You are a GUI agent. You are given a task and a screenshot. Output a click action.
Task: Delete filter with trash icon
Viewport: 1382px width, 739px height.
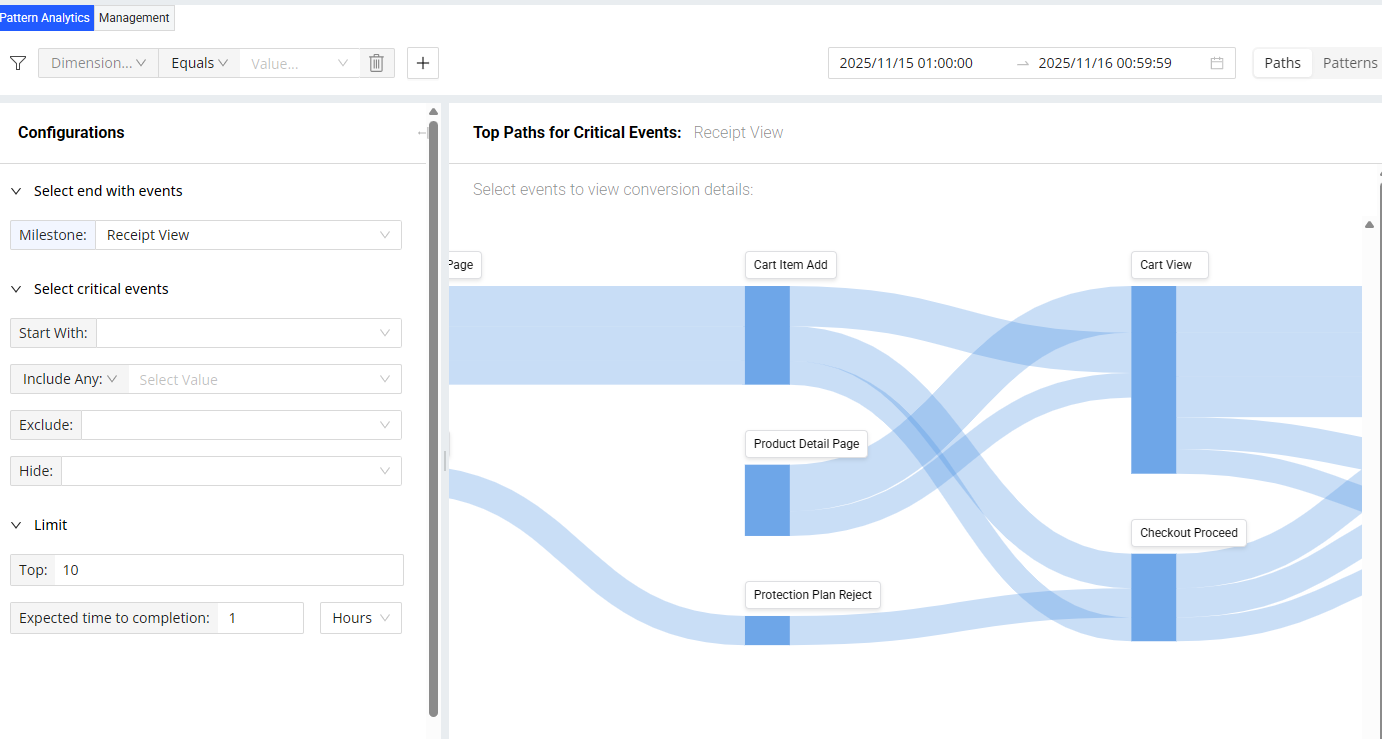[376, 63]
